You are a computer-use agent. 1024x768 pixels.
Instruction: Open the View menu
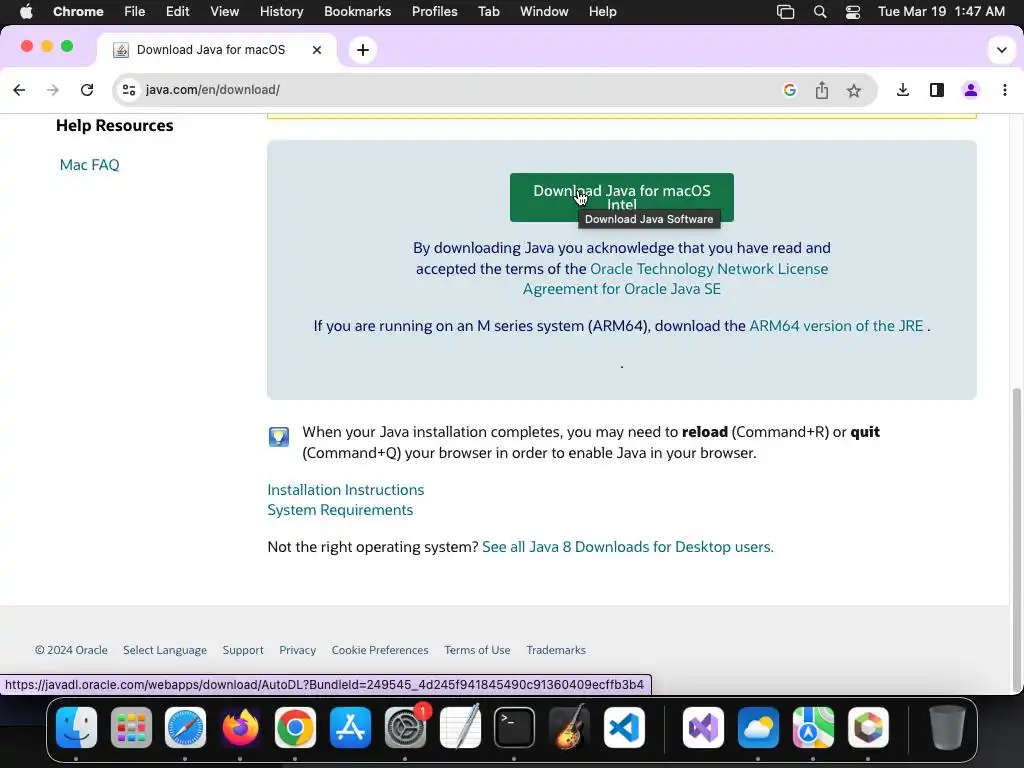click(224, 12)
